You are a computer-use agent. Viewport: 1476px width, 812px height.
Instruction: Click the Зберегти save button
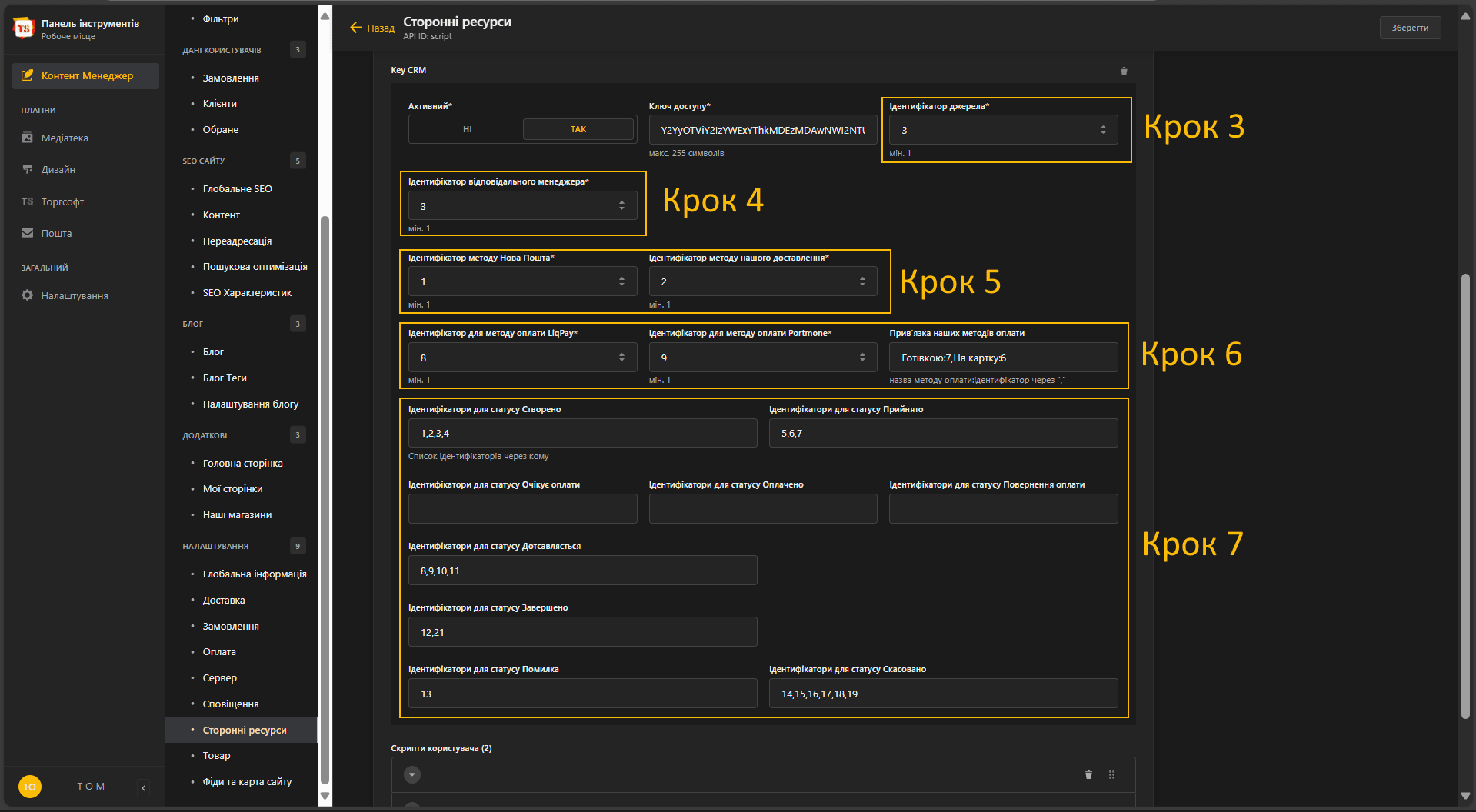pyautogui.click(x=1410, y=28)
